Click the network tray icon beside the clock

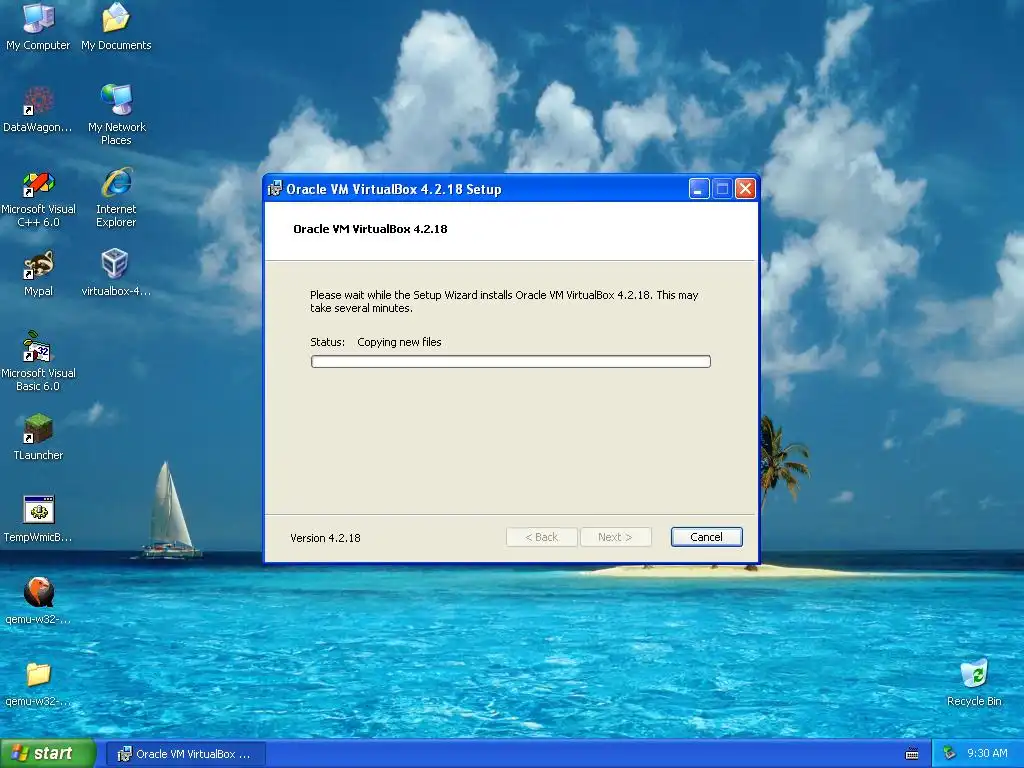click(949, 754)
